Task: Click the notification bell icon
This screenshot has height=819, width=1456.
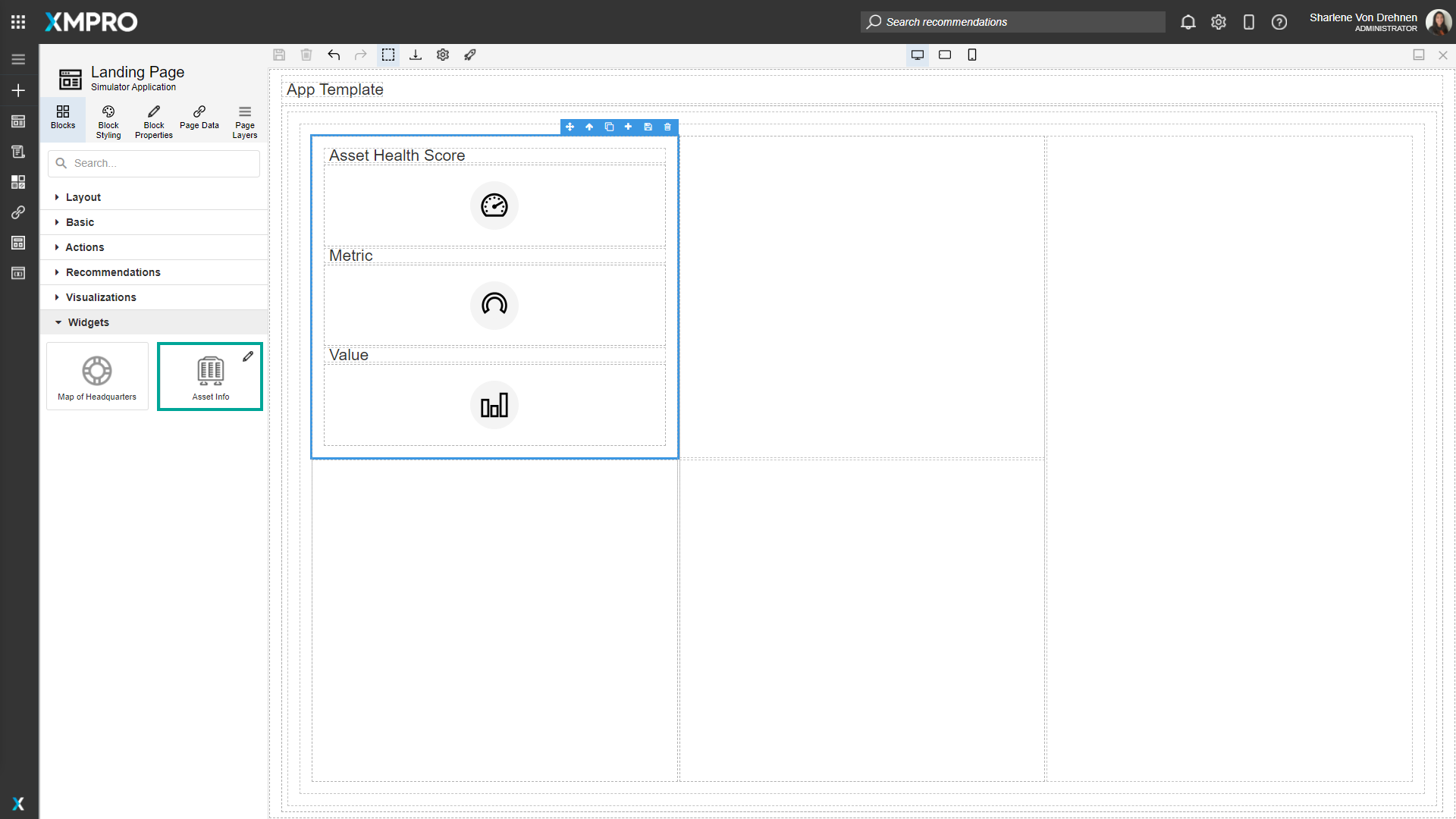Action: (1188, 22)
